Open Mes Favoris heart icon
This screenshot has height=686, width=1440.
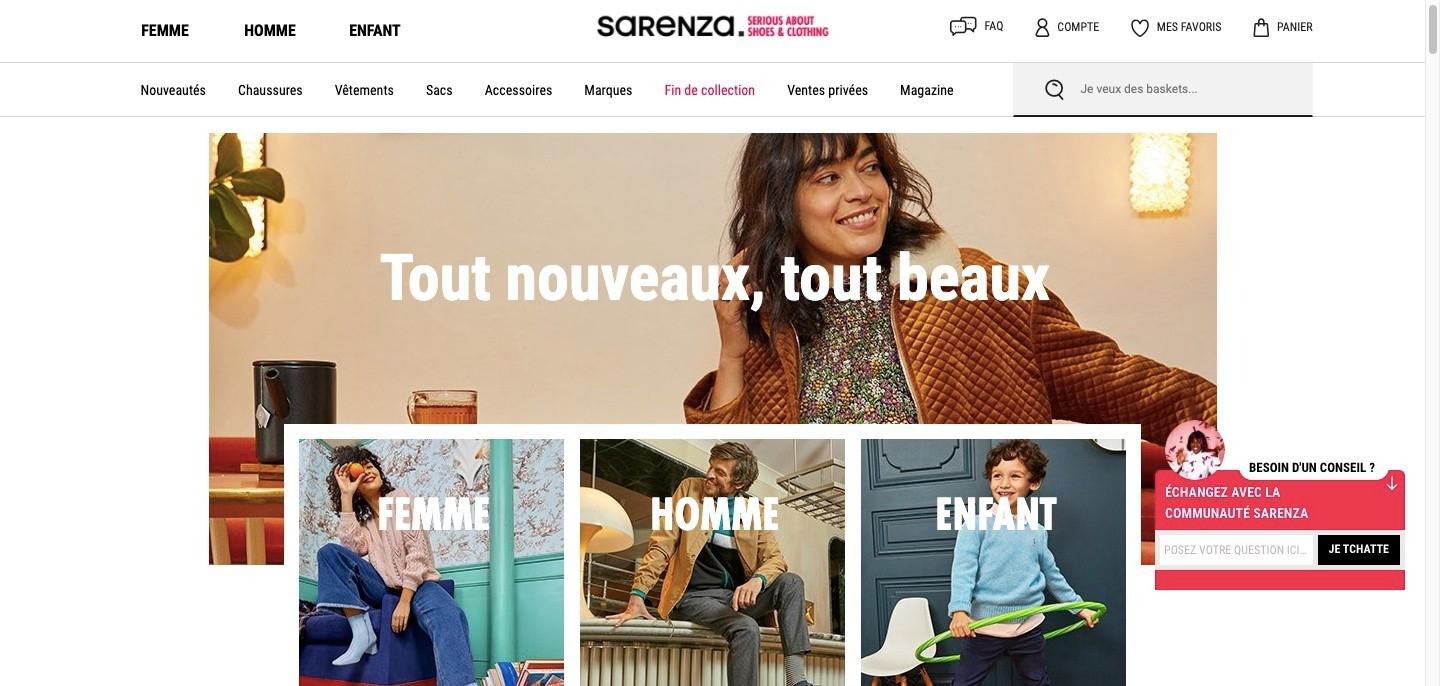pyautogui.click(x=1140, y=28)
